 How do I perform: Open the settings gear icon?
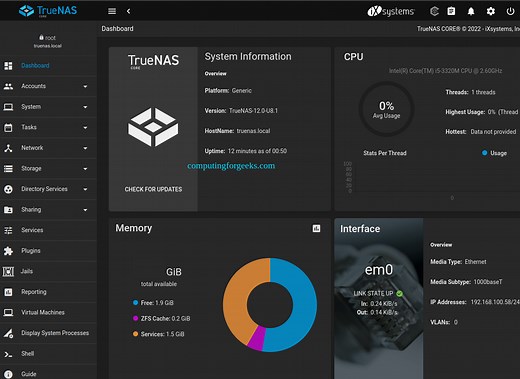pyautogui.click(x=491, y=11)
